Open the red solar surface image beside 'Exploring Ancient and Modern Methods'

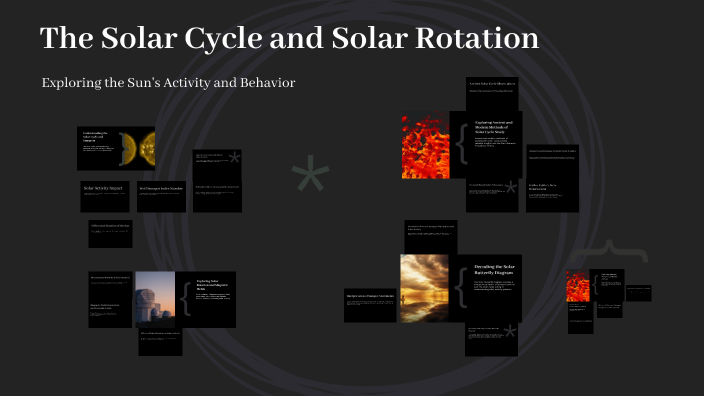tap(426, 145)
